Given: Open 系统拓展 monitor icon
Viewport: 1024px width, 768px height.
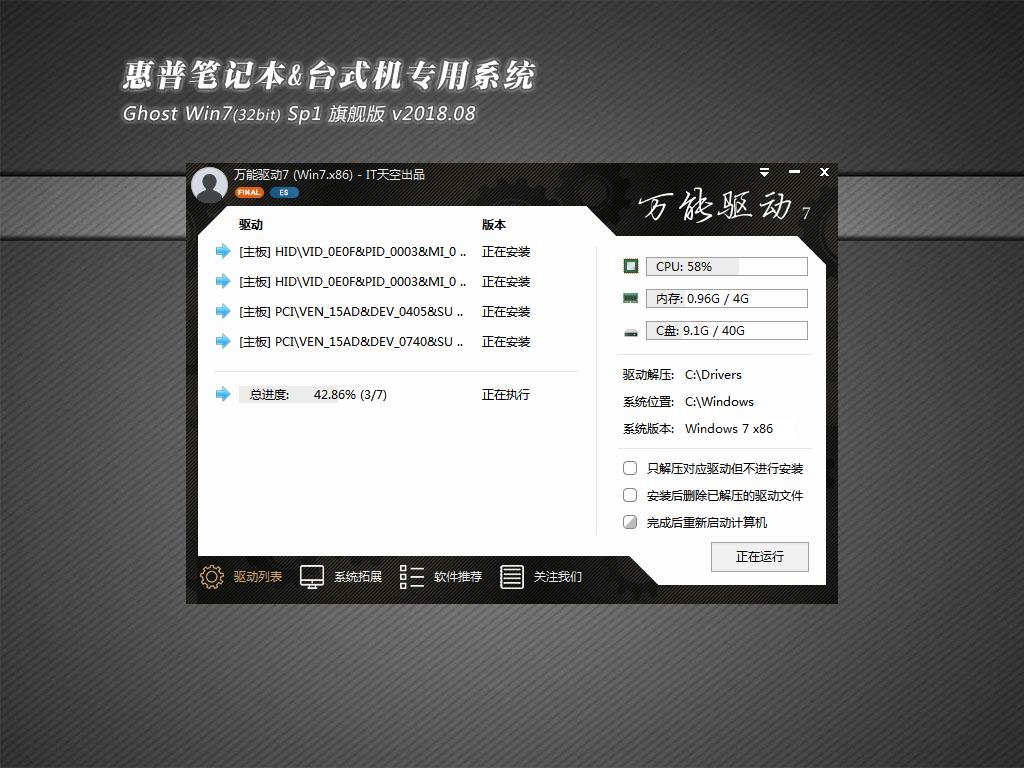Looking at the screenshot, I should click(310, 577).
